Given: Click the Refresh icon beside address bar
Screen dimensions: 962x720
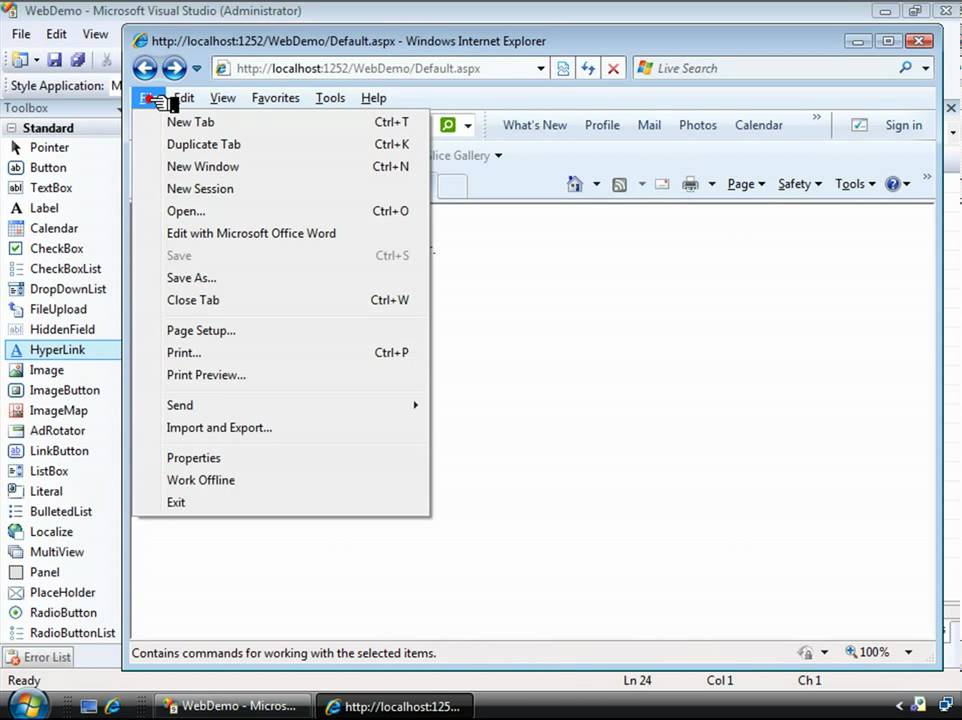Looking at the screenshot, I should pos(588,68).
